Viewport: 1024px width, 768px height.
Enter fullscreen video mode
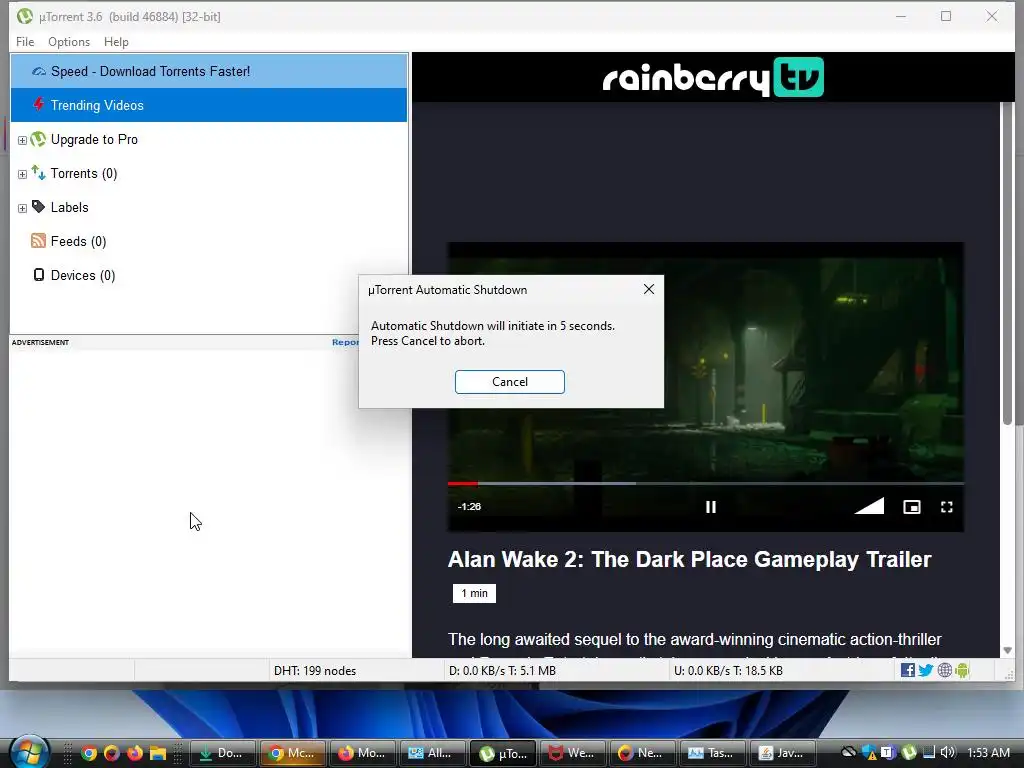pyautogui.click(x=946, y=507)
